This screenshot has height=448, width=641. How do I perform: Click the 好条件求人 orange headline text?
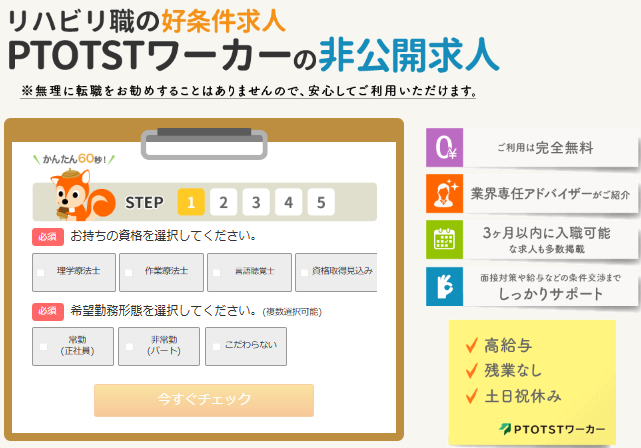(x=223, y=21)
